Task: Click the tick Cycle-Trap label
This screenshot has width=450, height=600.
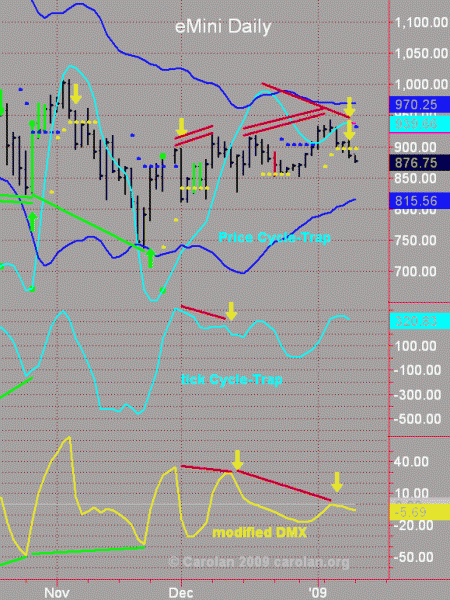Action: tap(232, 380)
